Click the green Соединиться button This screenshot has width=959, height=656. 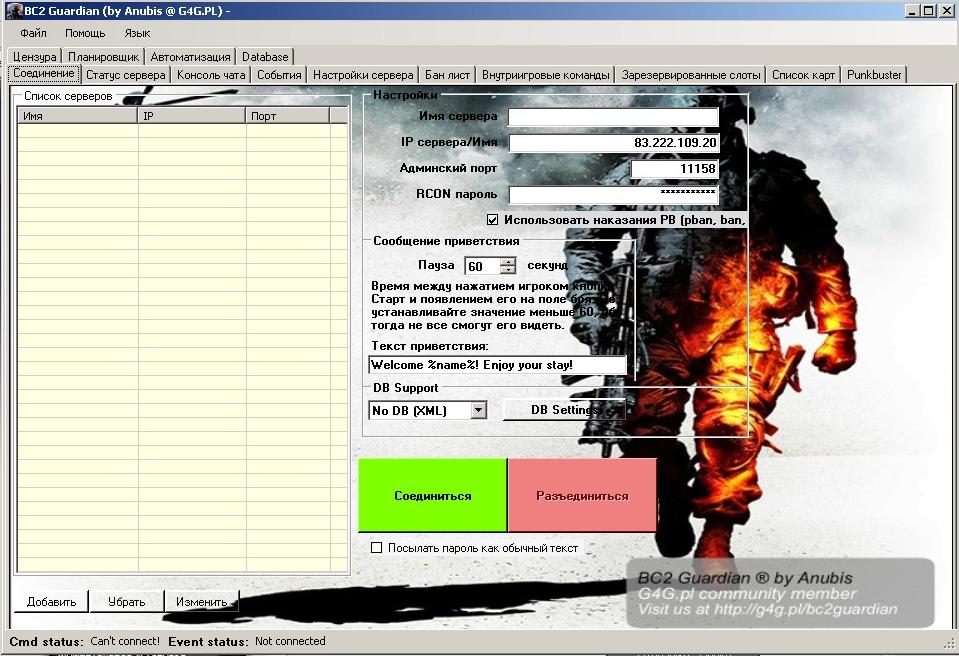432,496
